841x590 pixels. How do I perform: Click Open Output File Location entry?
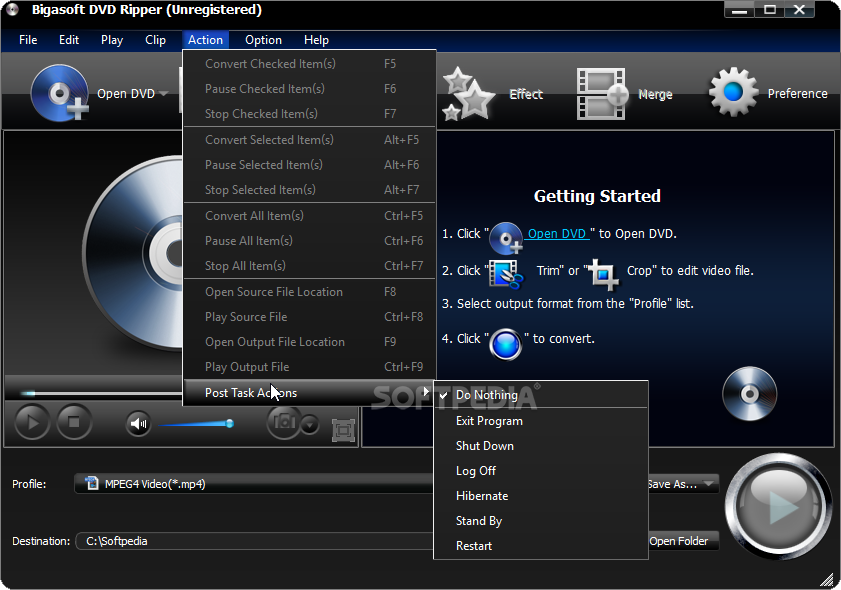click(x=309, y=342)
